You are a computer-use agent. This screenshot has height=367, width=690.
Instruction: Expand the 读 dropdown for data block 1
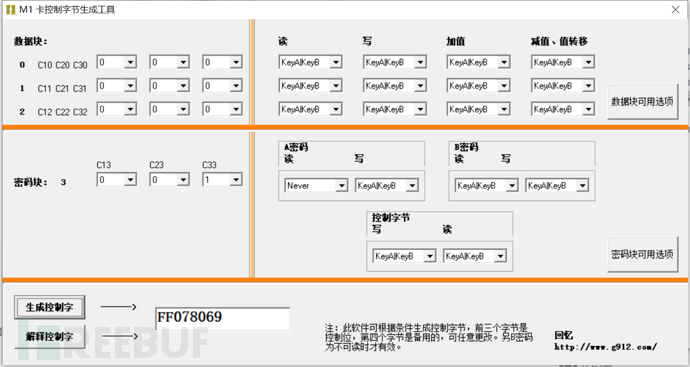pyautogui.click(x=310, y=85)
